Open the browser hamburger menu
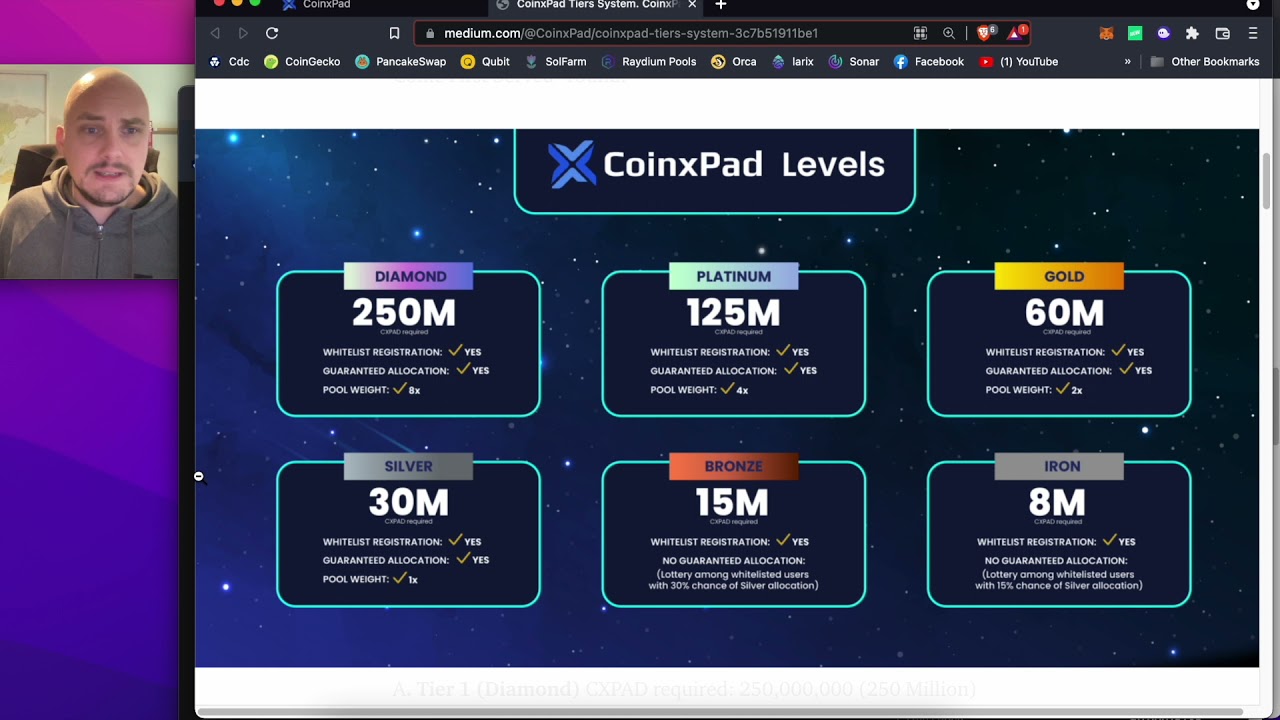This screenshot has width=1280, height=720. 1253,33
